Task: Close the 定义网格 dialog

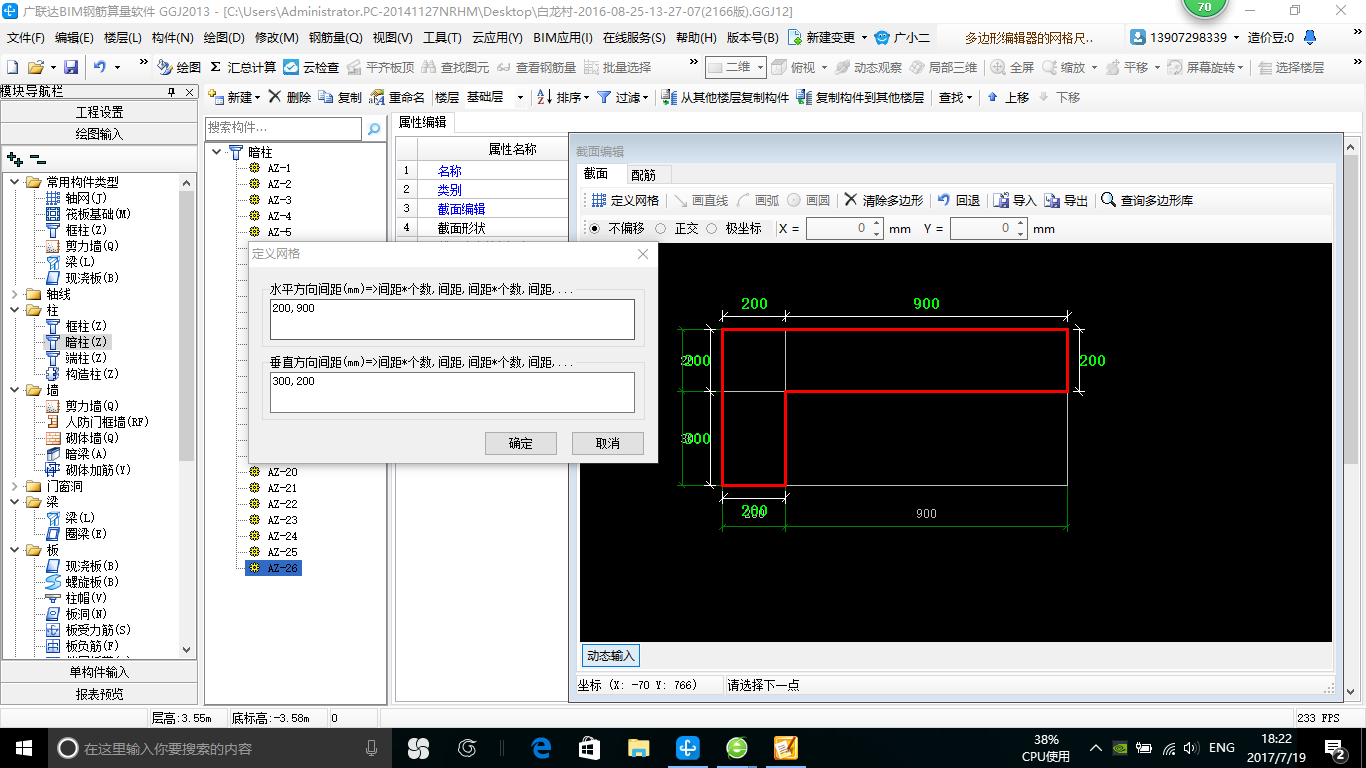Action: [643, 254]
